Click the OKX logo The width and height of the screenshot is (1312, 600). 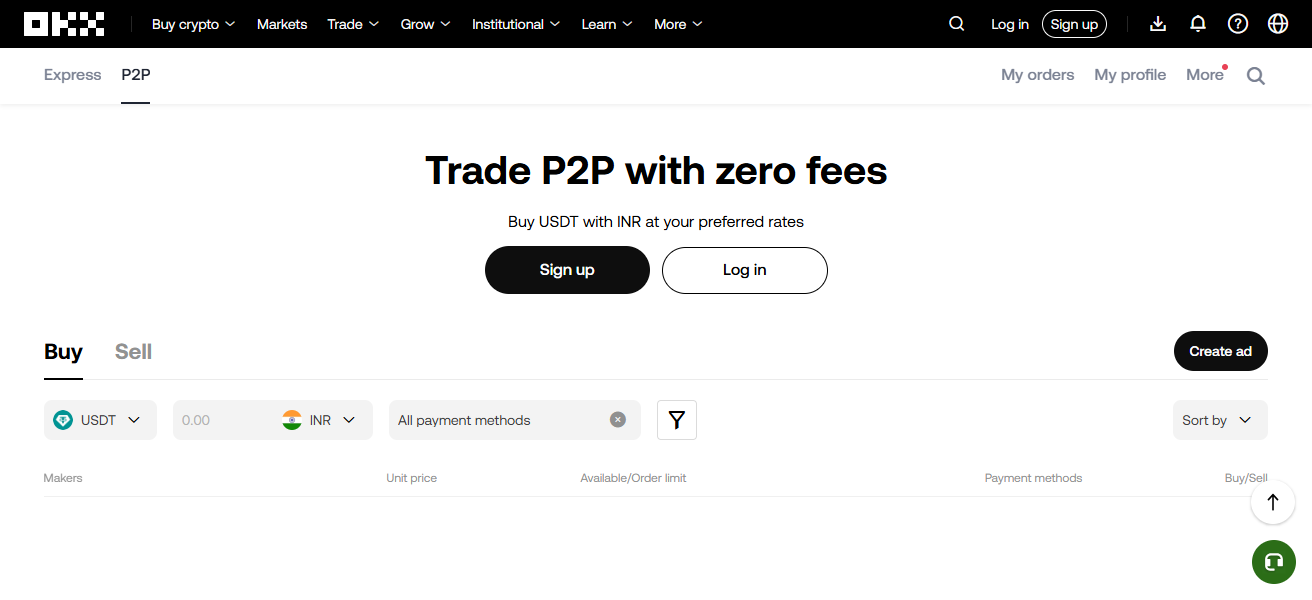tap(63, 23)
